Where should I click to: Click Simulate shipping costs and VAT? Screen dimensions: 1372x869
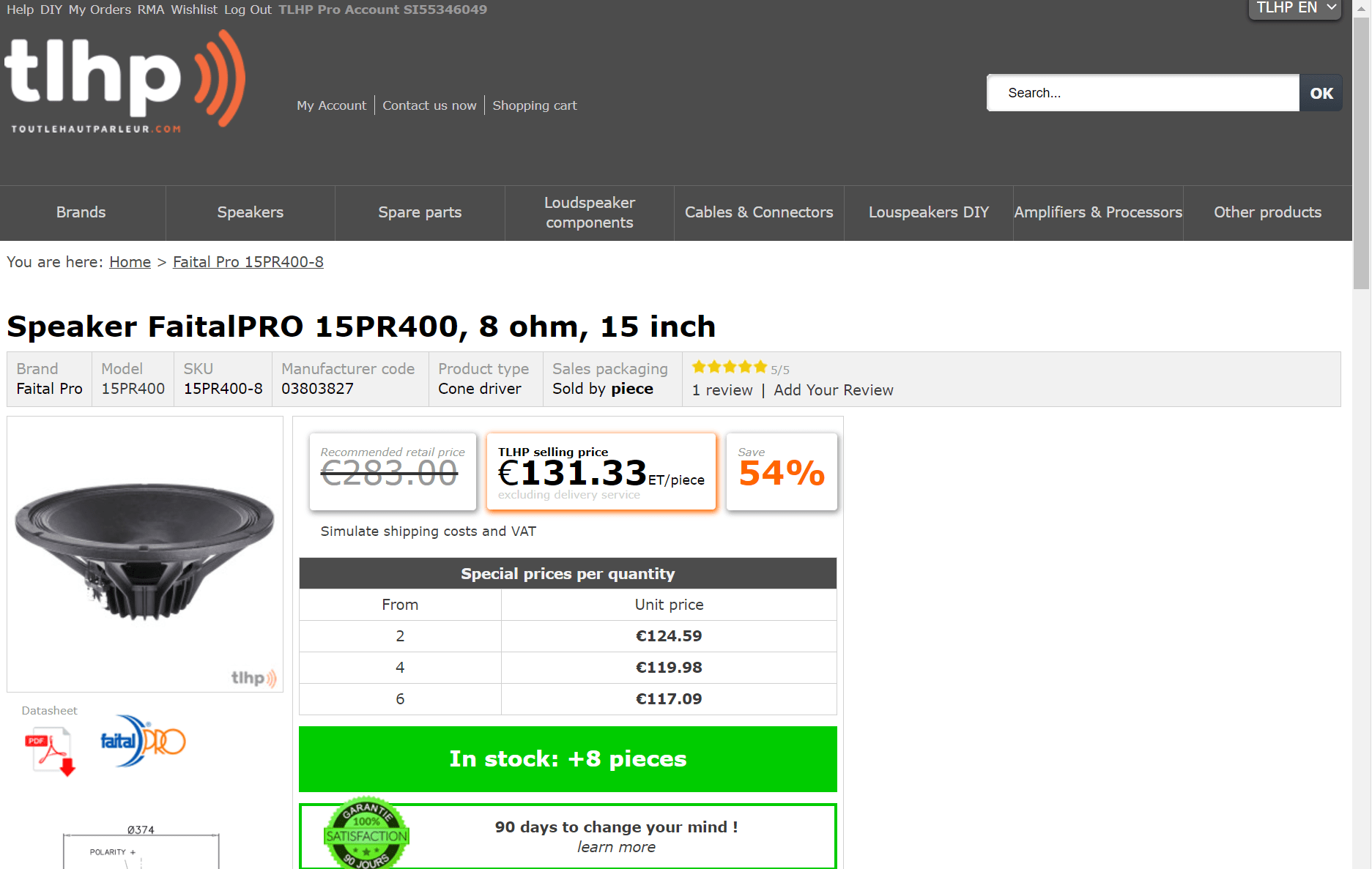click(429, 532)
